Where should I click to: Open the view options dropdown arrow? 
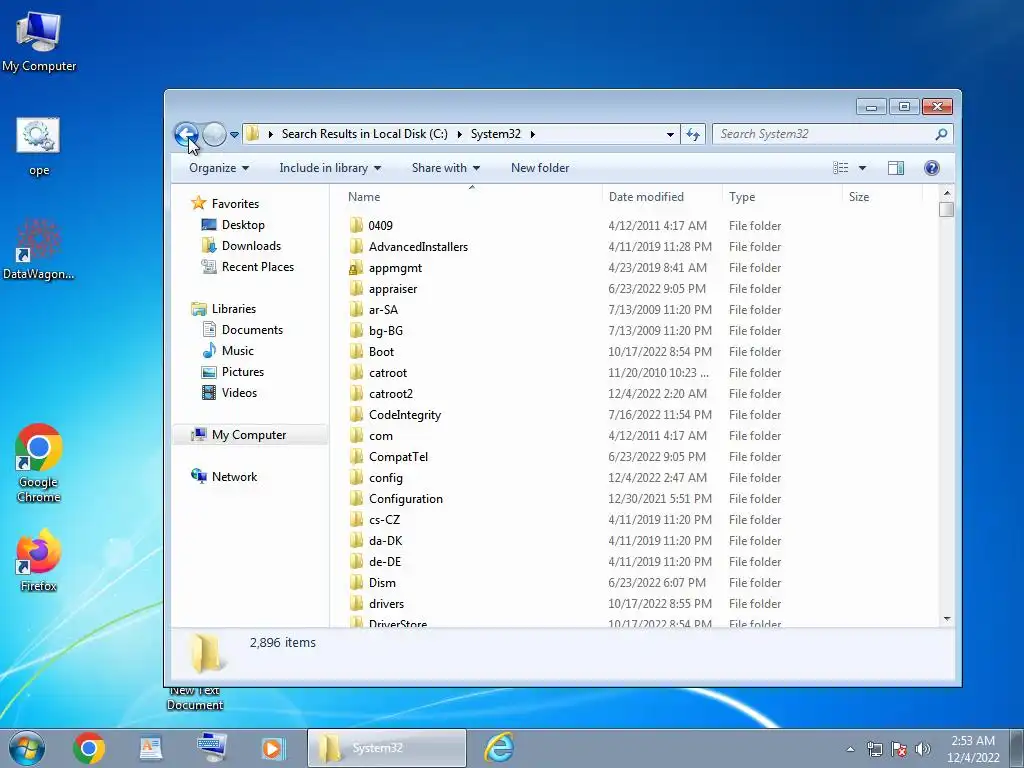862,168
